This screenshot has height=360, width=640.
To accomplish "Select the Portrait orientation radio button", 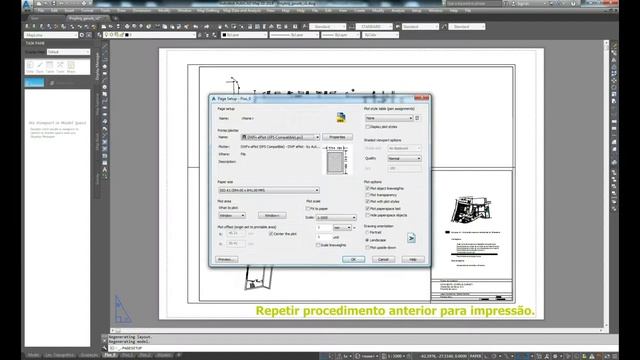I will [367, 233].
